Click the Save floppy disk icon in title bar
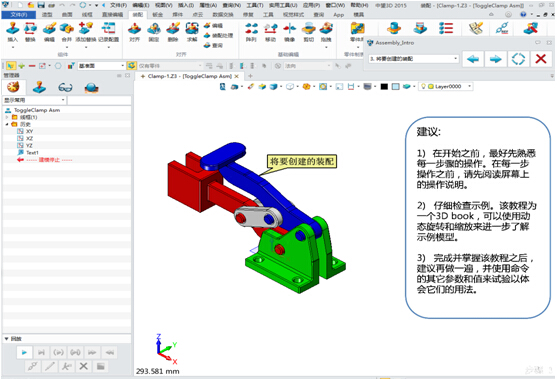 pos(41,5)
